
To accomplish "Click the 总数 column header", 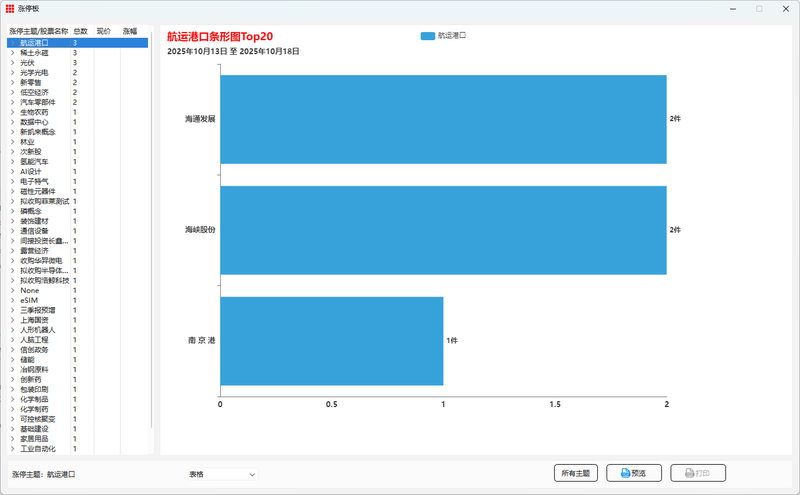I will pos(81,31).
